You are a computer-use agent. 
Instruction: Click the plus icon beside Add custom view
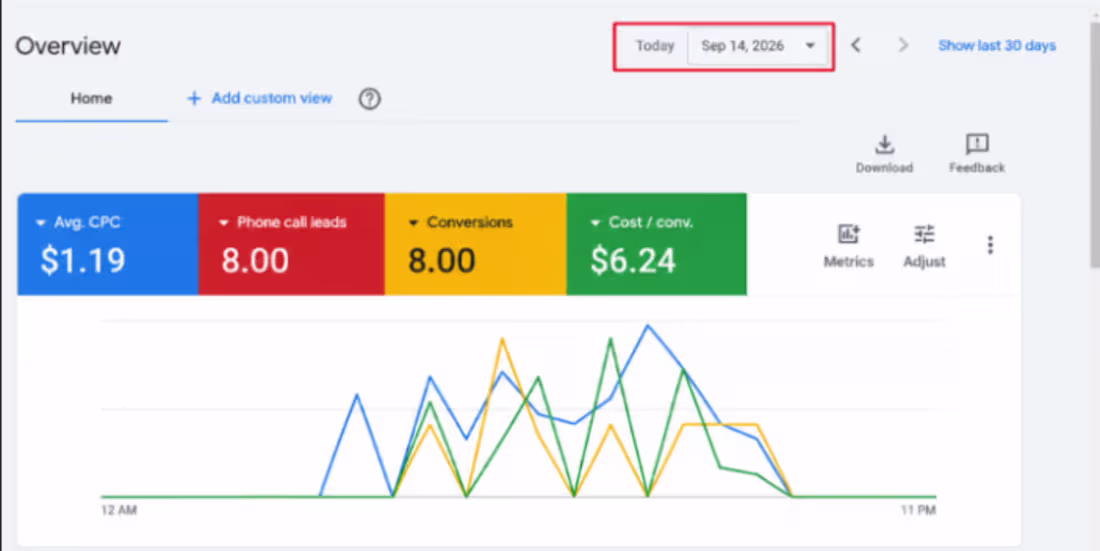(194, 98)
